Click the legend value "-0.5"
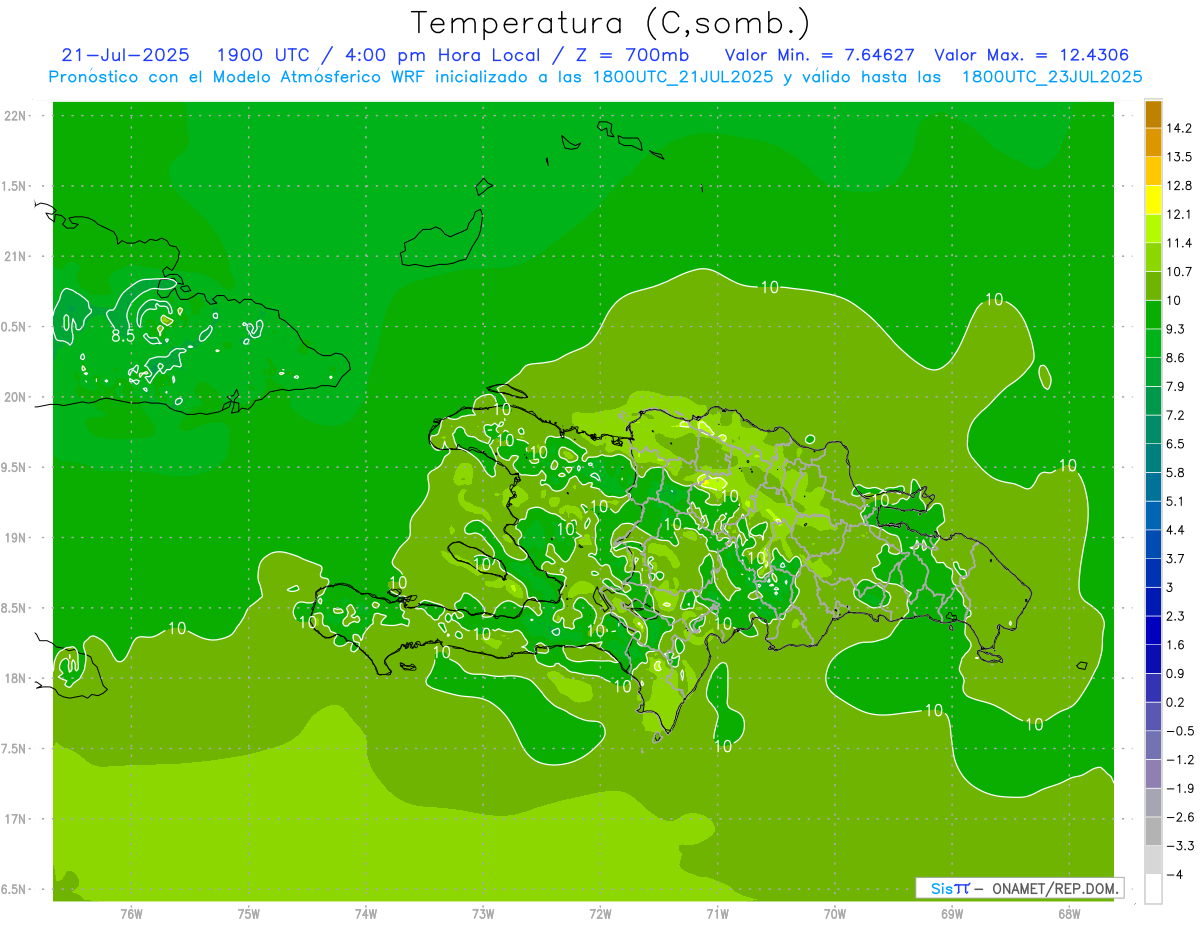This screenshot has width=1200, height=927. [x=1181, y=731]
